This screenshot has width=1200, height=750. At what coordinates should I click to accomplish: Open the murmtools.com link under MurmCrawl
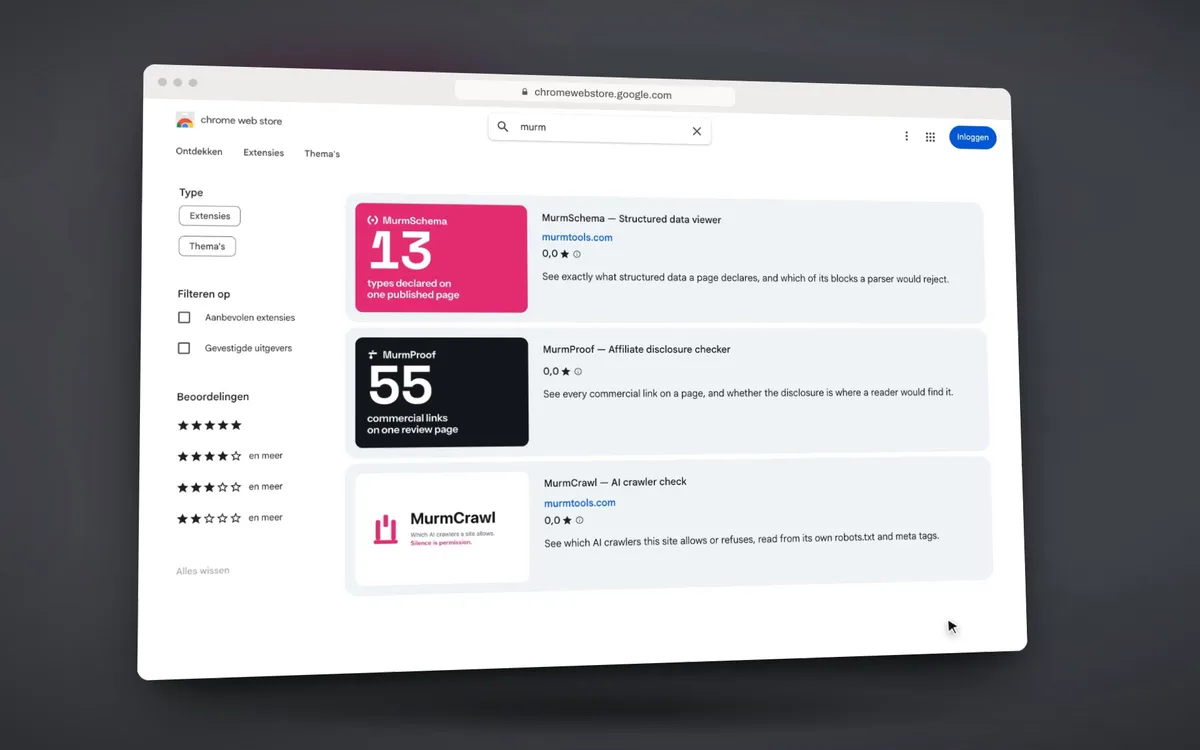580,503
